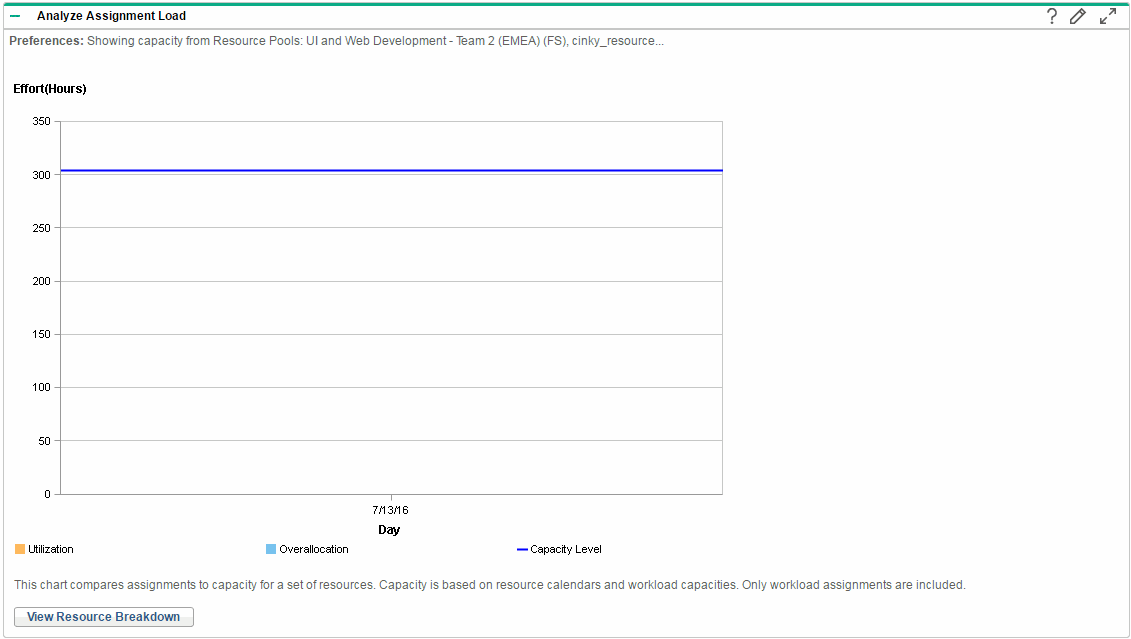
Task: Click the Preferences resource pools summary text
Action: 336,41
